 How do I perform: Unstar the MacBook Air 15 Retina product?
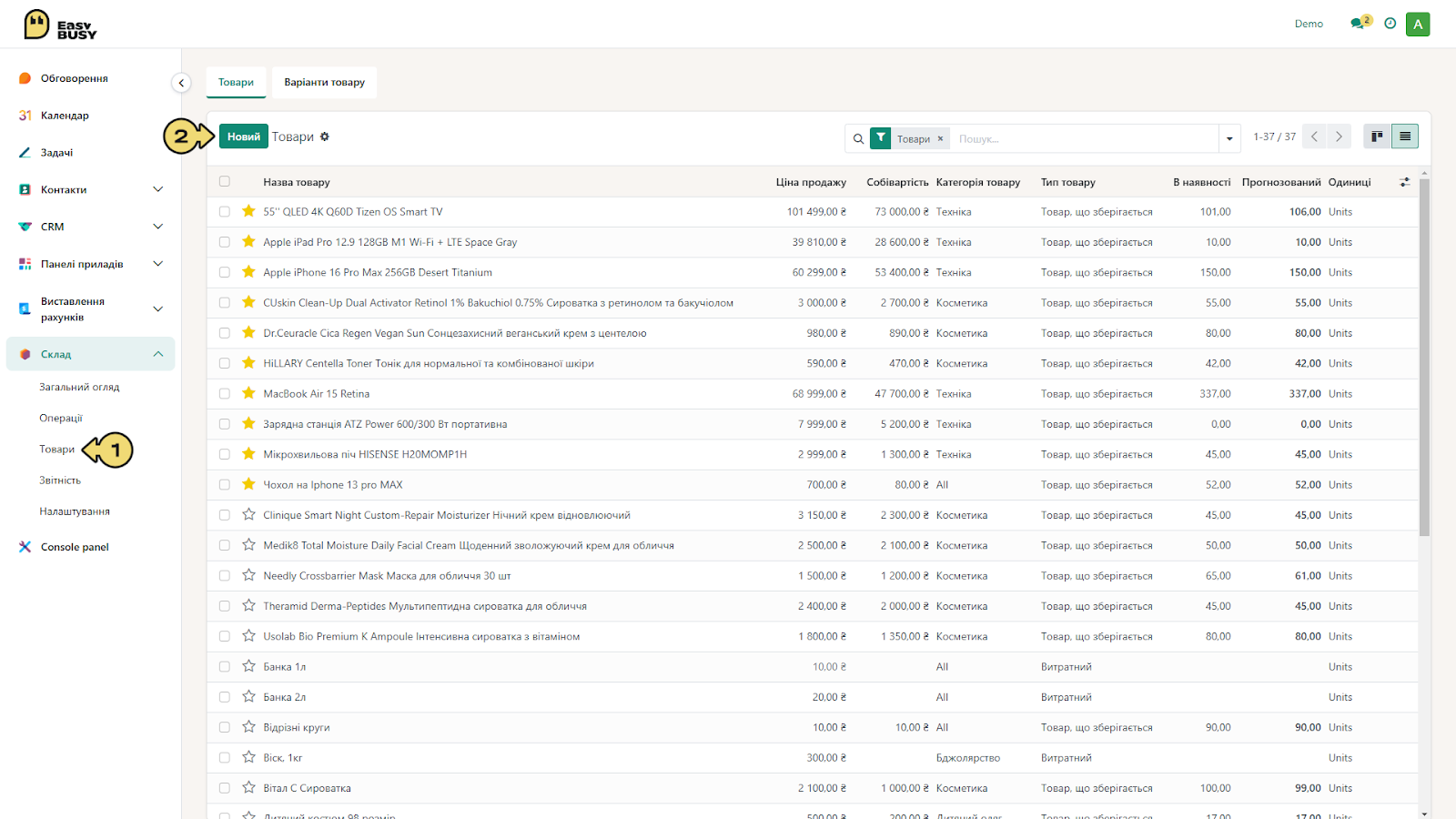click(248, 393)
